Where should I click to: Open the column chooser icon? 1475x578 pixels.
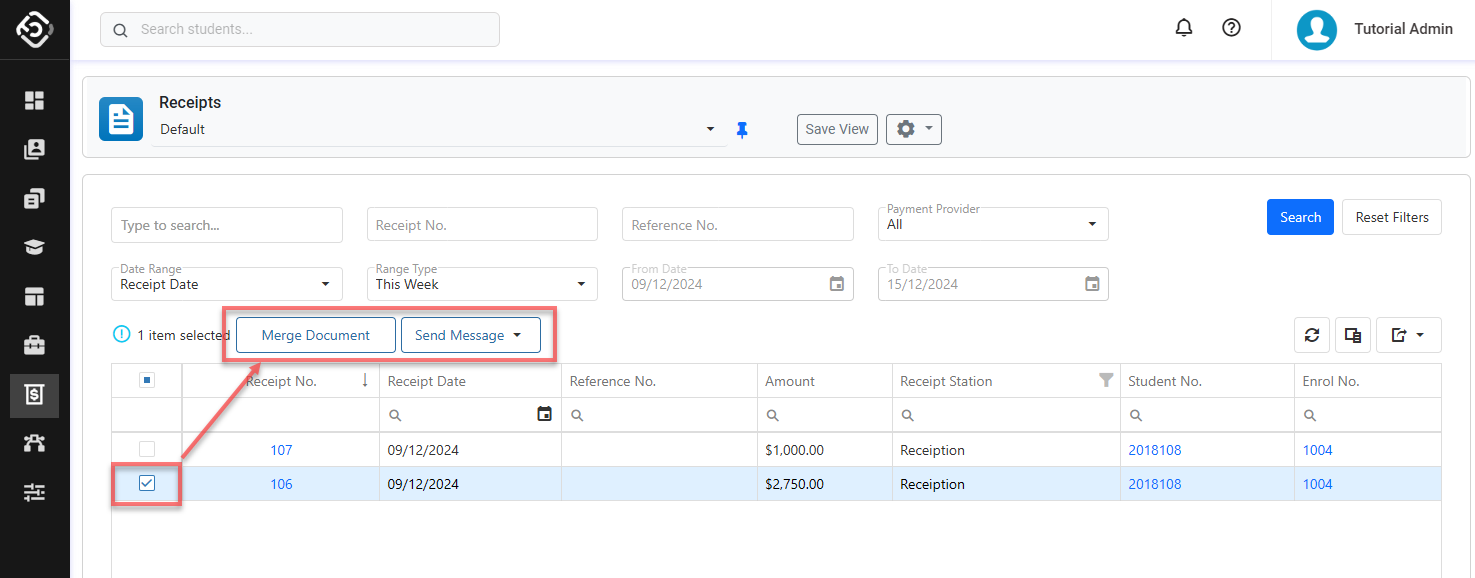tap(1353, 336)
